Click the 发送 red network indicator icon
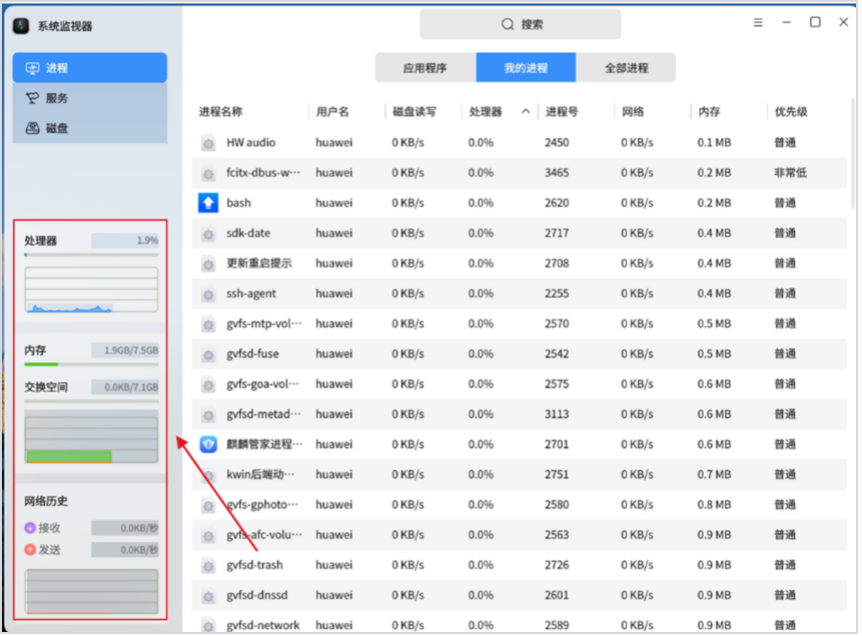Viewport: 862px width, 636px height. [30, 549]
